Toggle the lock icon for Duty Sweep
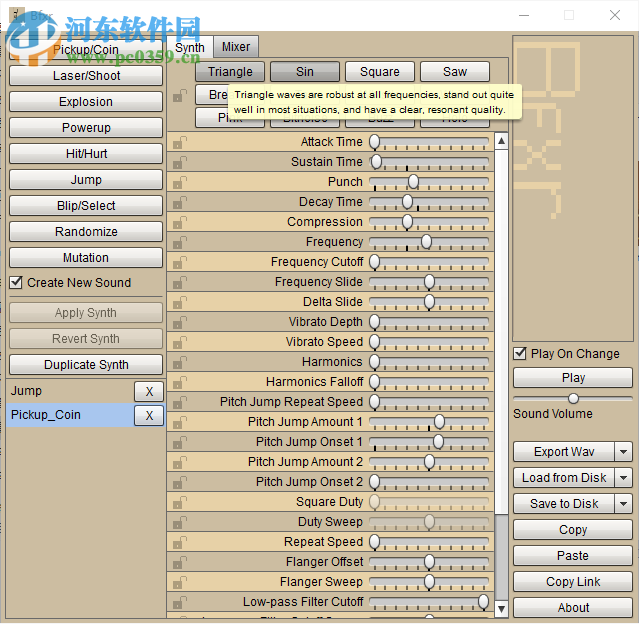639x624 pixels. pyautogui.click(x=179, y=522)
